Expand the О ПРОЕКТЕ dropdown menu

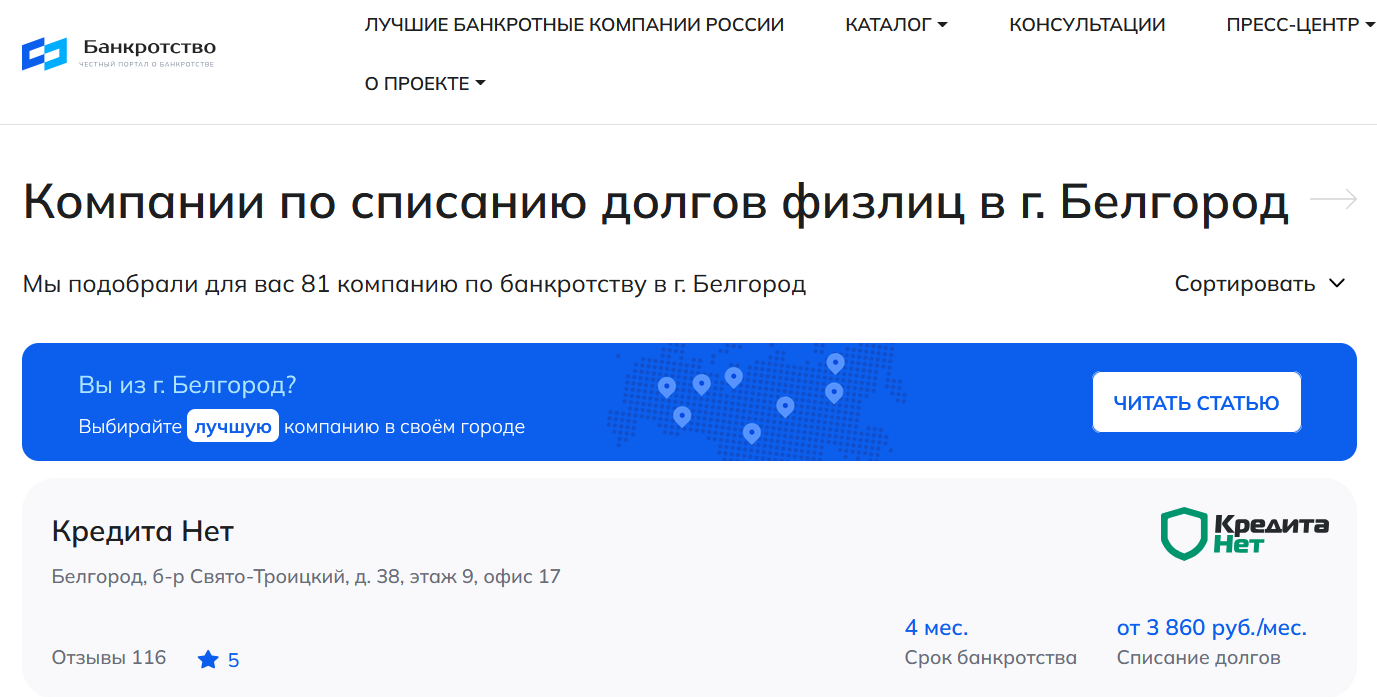425,84
